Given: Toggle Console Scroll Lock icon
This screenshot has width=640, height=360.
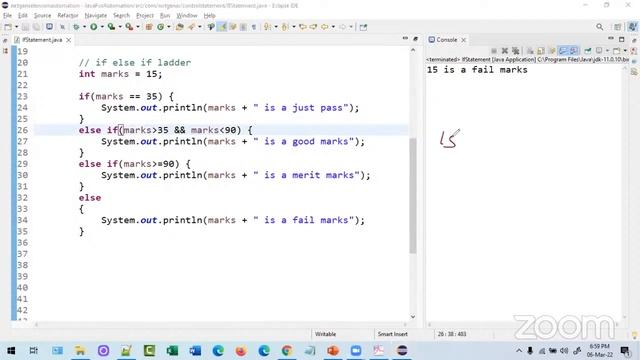Looking at the screenshot, I should click(x=541, y=51).
